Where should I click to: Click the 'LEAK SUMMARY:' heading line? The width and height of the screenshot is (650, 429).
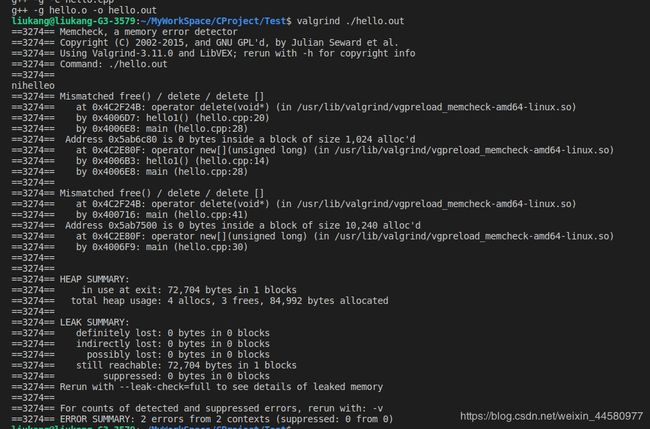[x=70, y=322]
